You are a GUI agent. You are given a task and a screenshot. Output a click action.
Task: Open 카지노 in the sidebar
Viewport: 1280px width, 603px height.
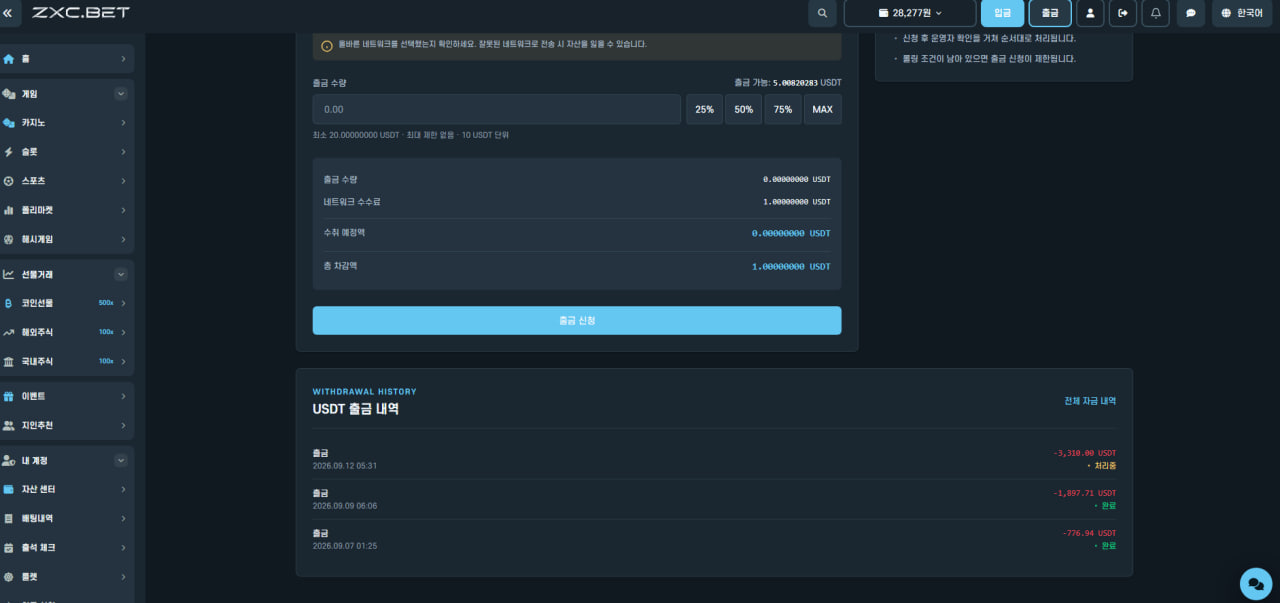click(x=66, y=123)
